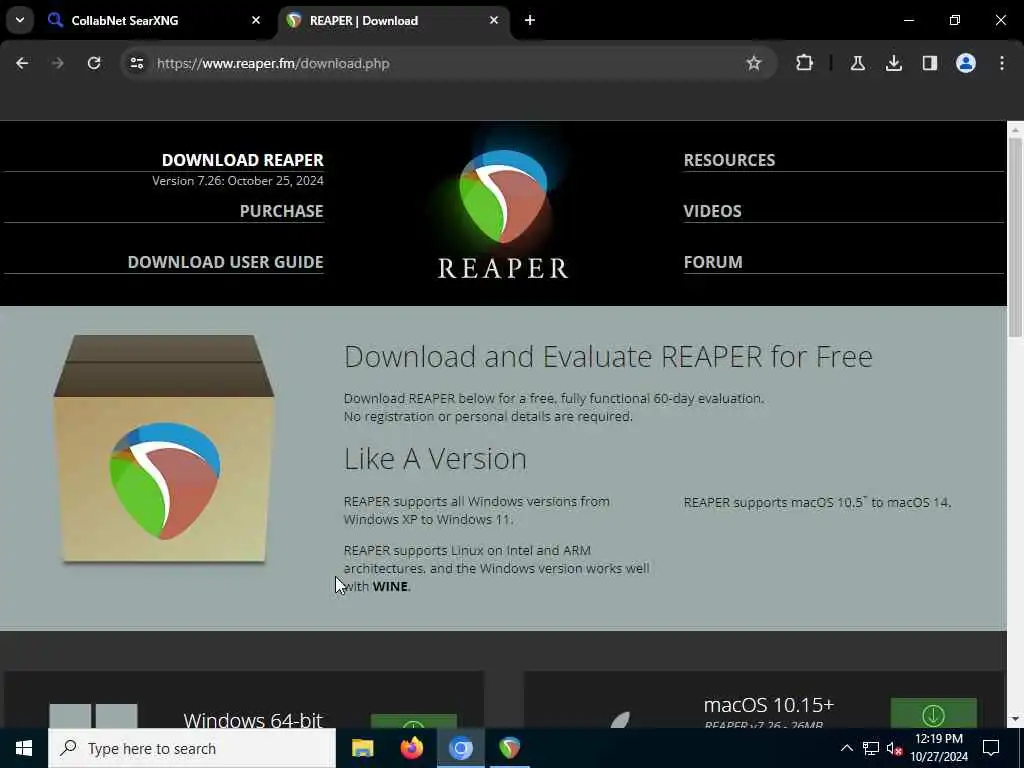The width and height of the screenshot is (1024, 768).
Task: Open a new browser tab
Action: (x=530, y=20)
